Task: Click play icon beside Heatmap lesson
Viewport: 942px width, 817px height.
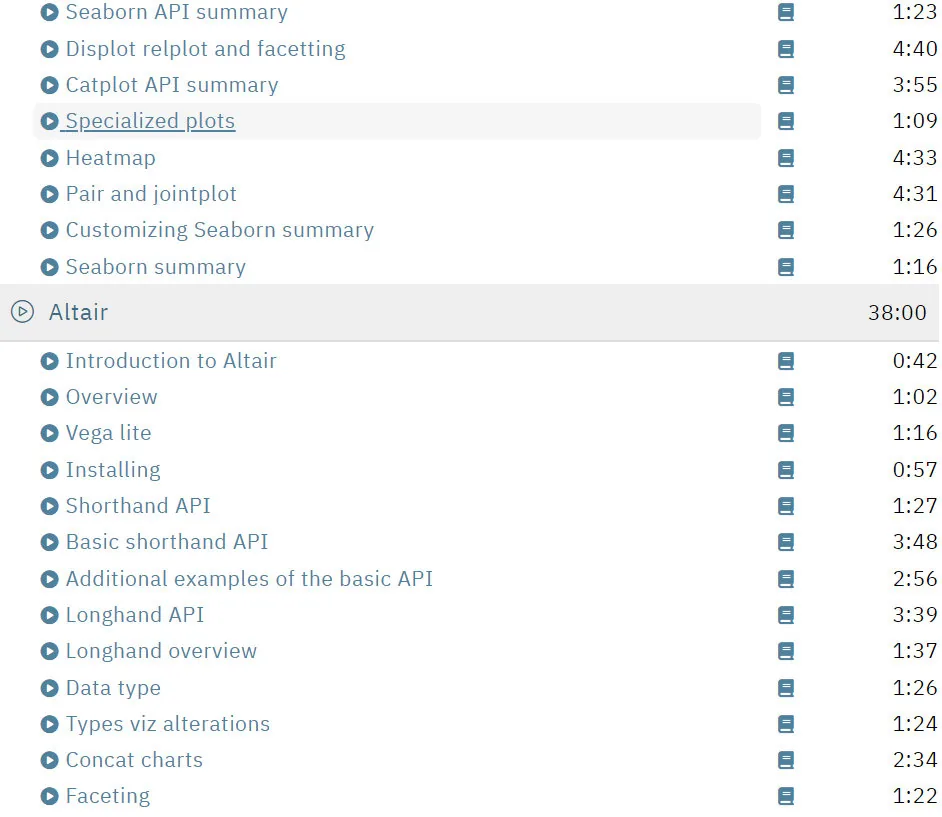Action: [x=49, y=158]
